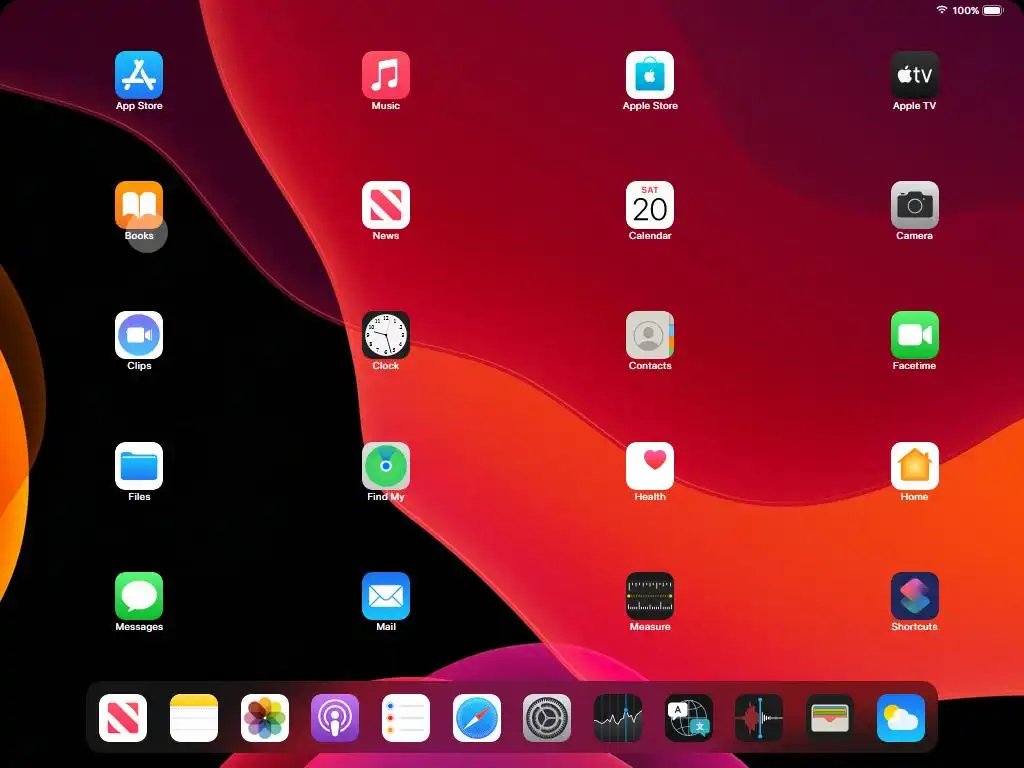Tap the News icon in the dock
The height and width of the screenshot is (768, 1024).
(123, 718)
